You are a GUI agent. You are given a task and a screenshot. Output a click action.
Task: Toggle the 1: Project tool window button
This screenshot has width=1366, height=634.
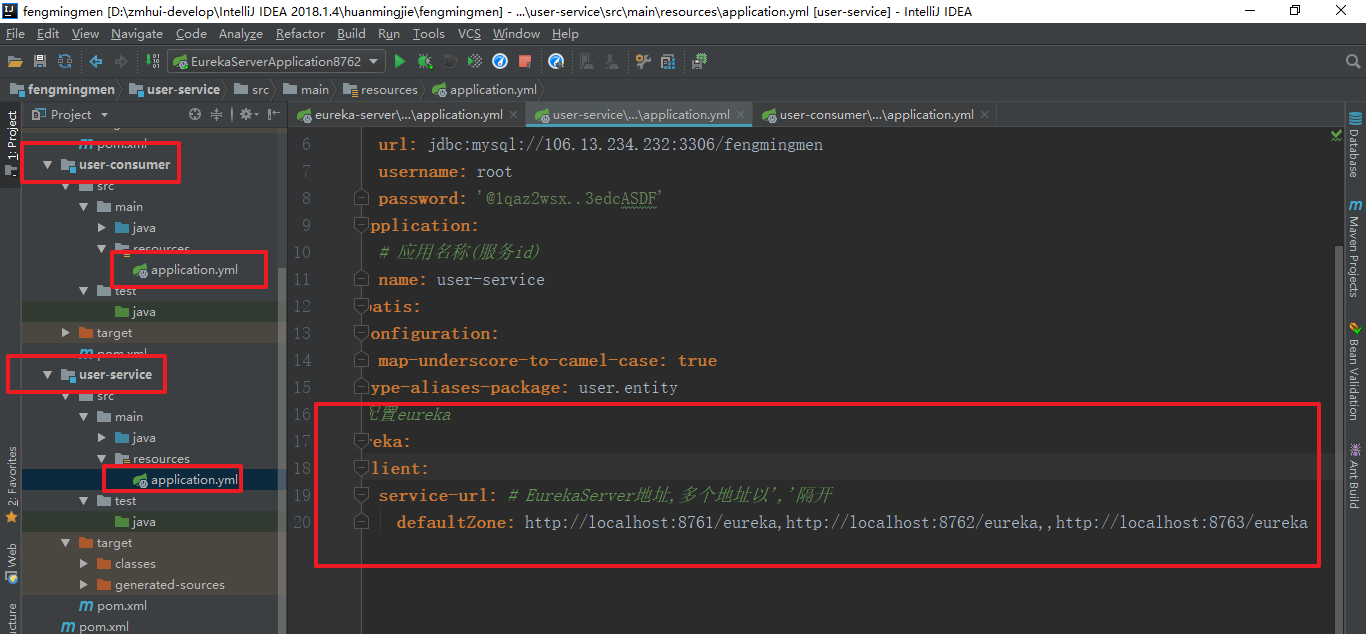click(11, 143)
